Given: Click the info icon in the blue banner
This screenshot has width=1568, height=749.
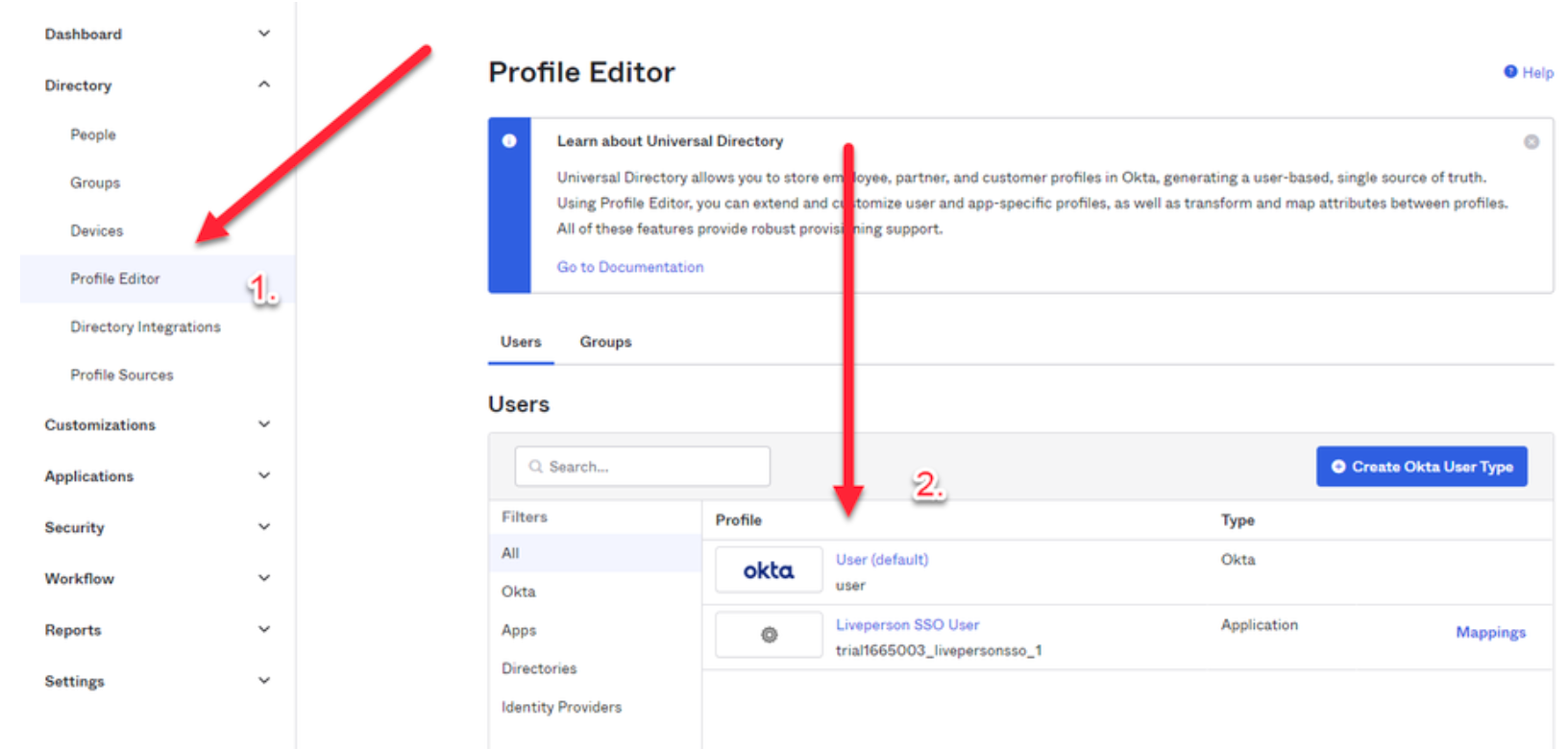Looking at the screenshot, I should (x=509, y=141).
